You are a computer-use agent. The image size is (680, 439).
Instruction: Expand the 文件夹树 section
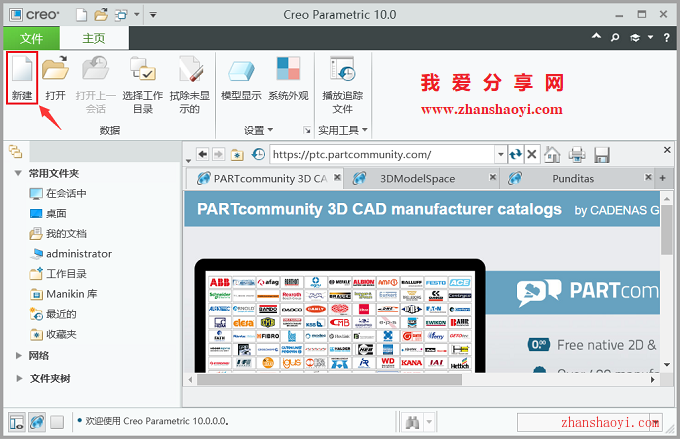tap(19, 378)
